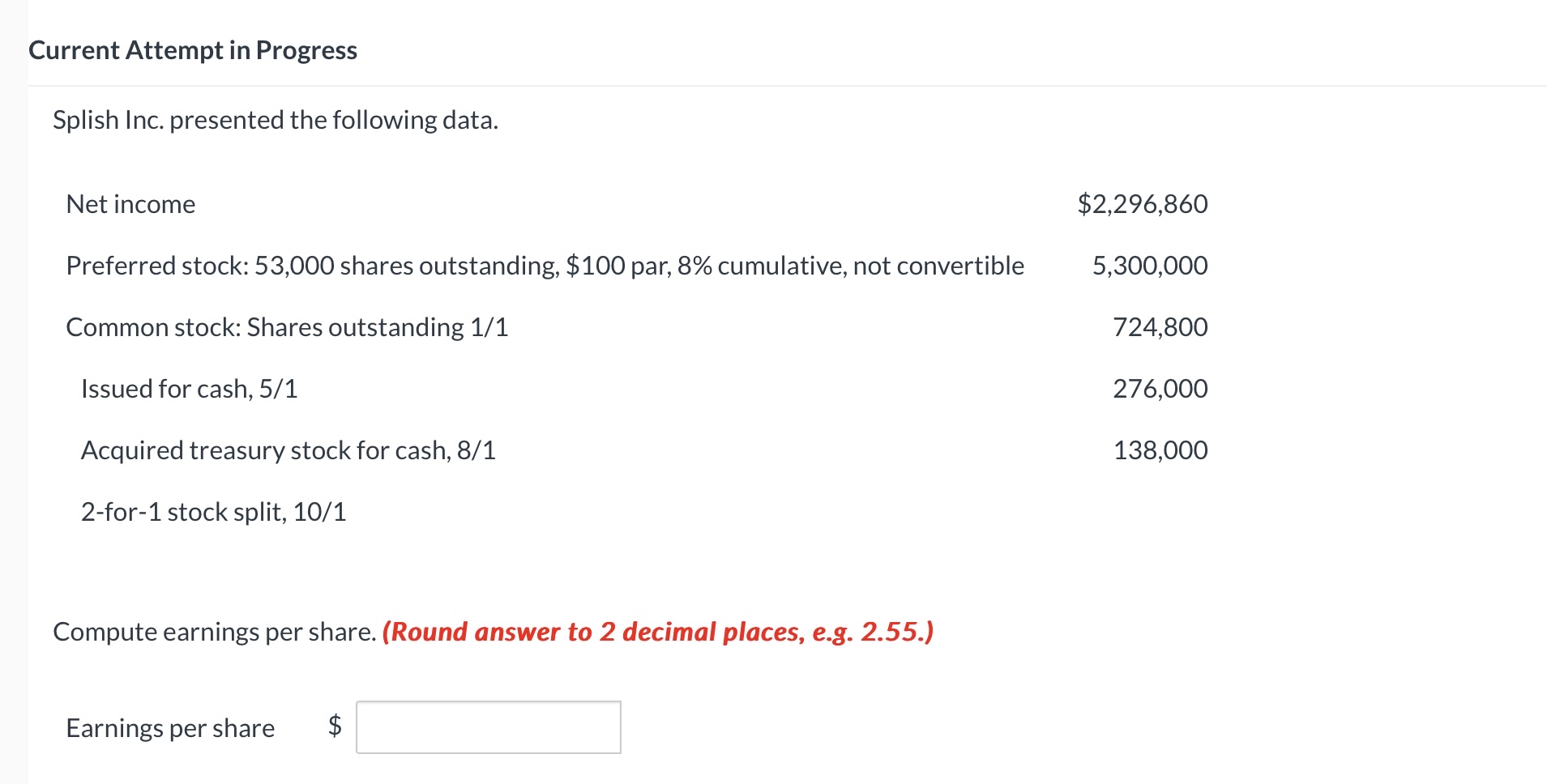1547x784 pixels.
Task: Select the Preferred stock description text
Action: click(545, 266)
